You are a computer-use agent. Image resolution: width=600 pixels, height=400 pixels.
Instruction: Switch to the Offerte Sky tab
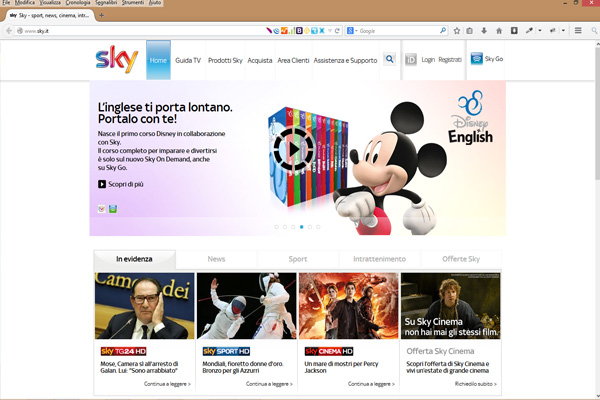click(461, 259)
